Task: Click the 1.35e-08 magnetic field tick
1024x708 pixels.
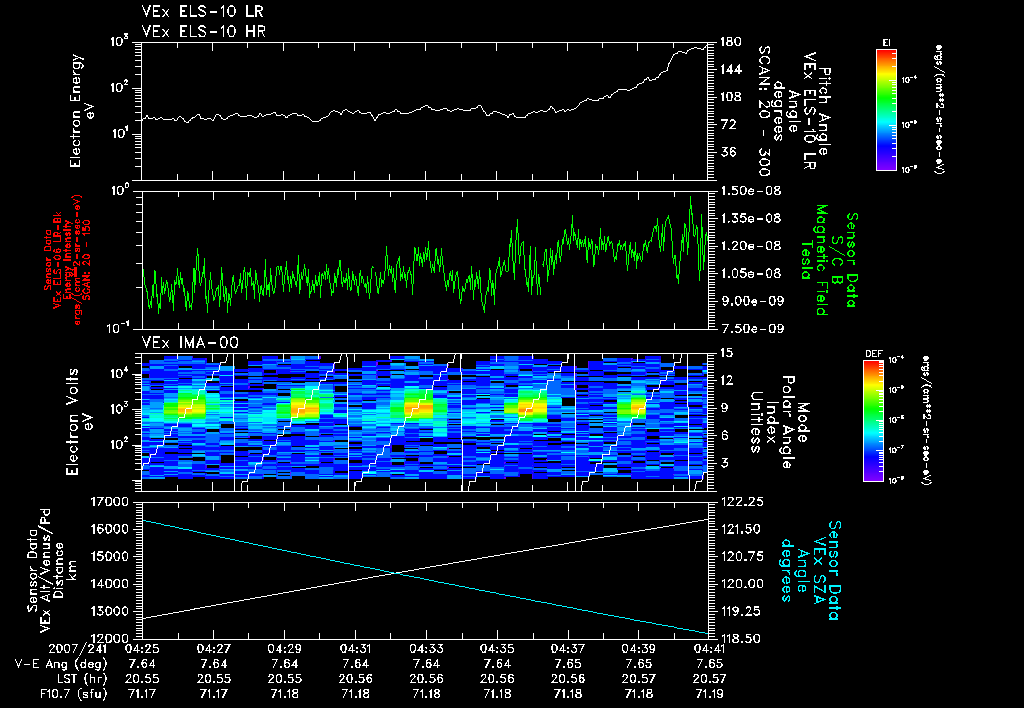Action: coord(750,218)
